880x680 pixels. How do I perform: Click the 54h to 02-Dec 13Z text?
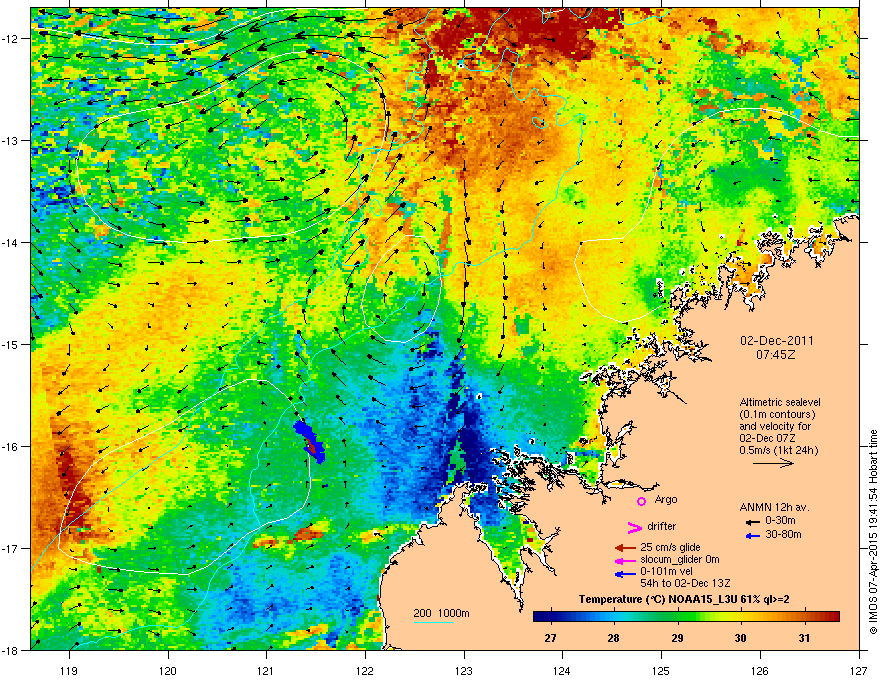[x=685, y=583]
